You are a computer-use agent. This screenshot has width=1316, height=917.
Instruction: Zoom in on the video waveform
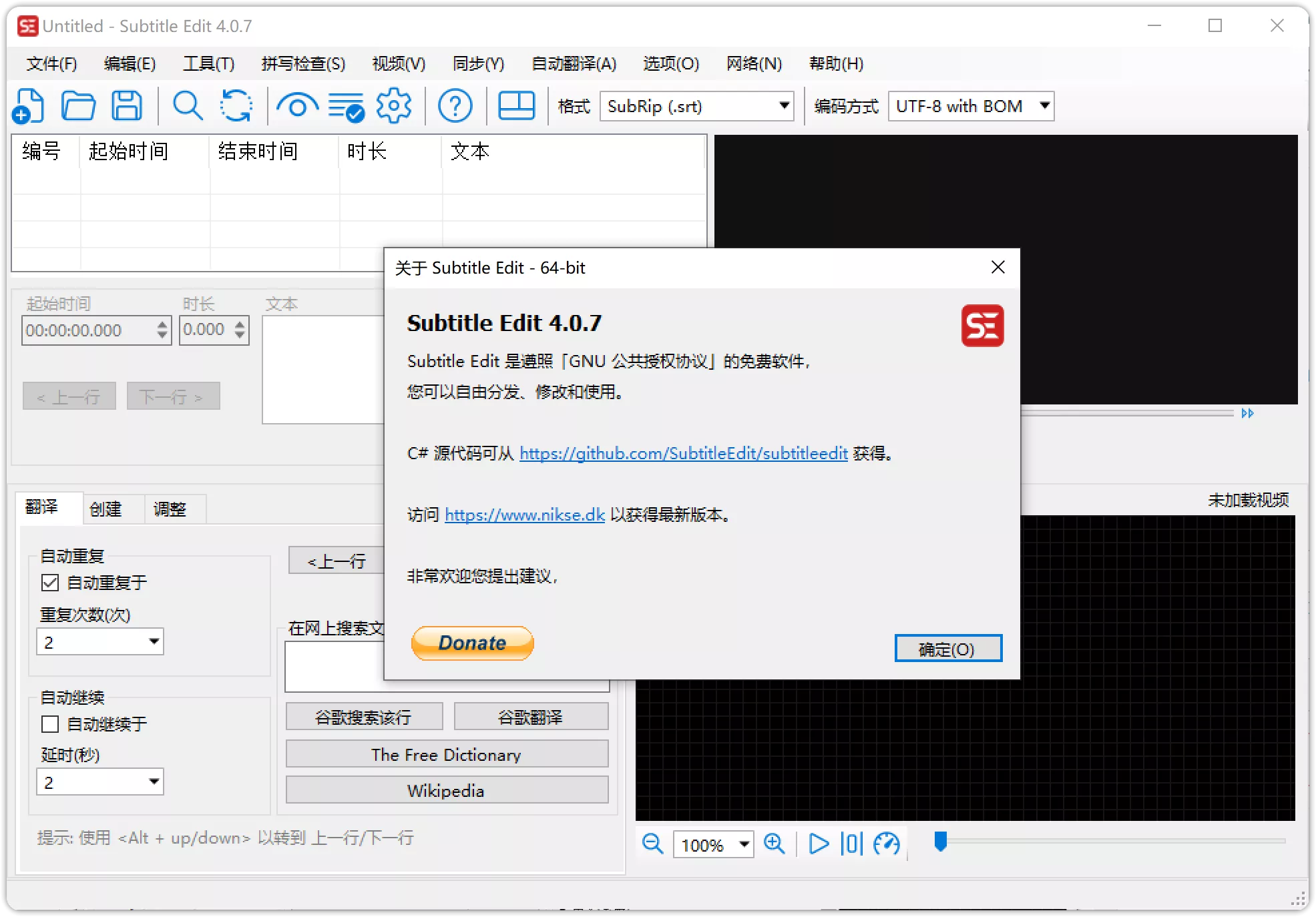click(x=775, y=844)
